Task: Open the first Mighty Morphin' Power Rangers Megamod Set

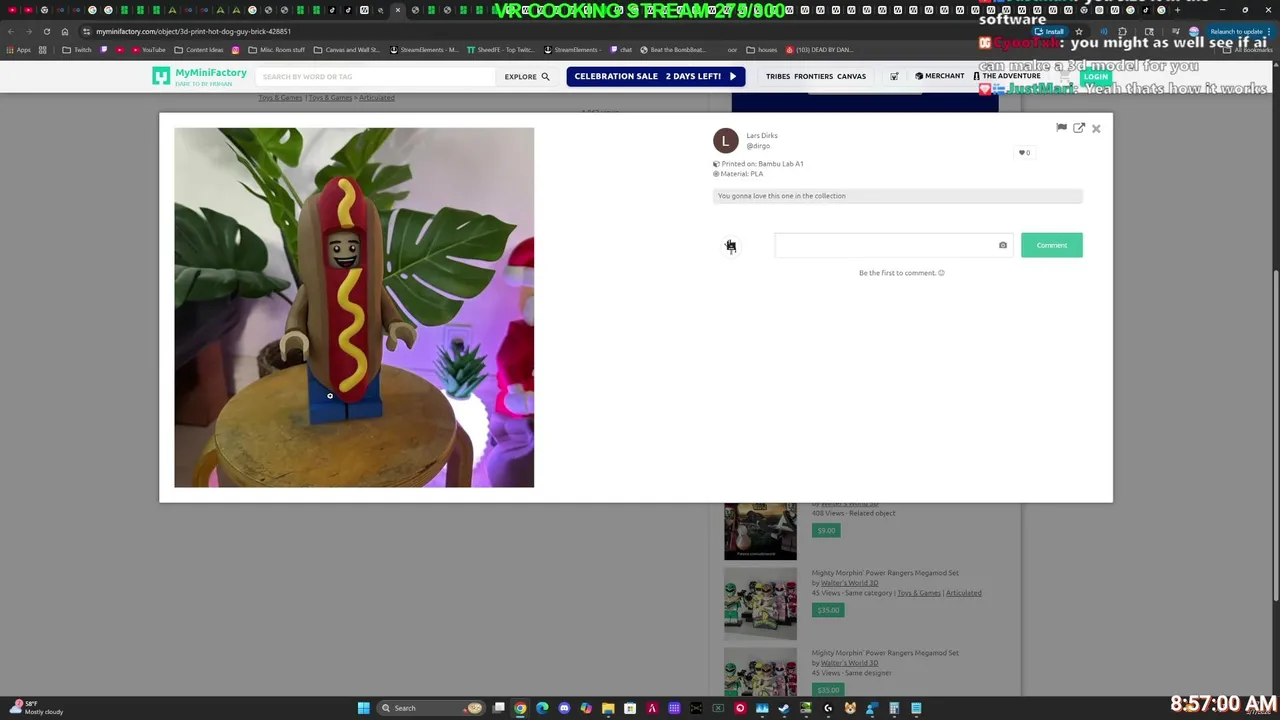Action: coord(885,573)
